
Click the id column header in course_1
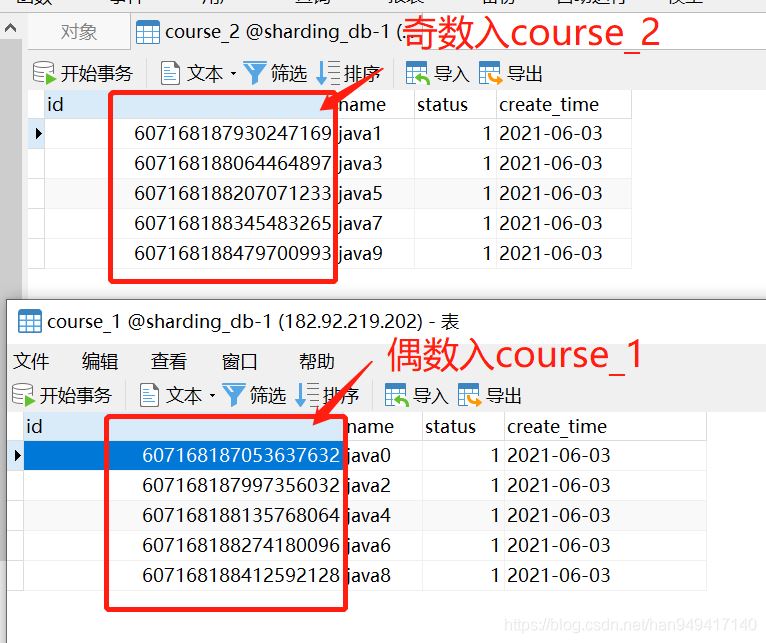[x=184, y=426]
